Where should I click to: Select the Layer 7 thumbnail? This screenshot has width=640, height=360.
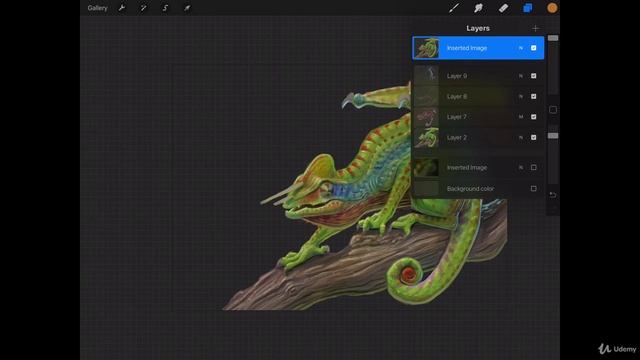tap(426, 117)
